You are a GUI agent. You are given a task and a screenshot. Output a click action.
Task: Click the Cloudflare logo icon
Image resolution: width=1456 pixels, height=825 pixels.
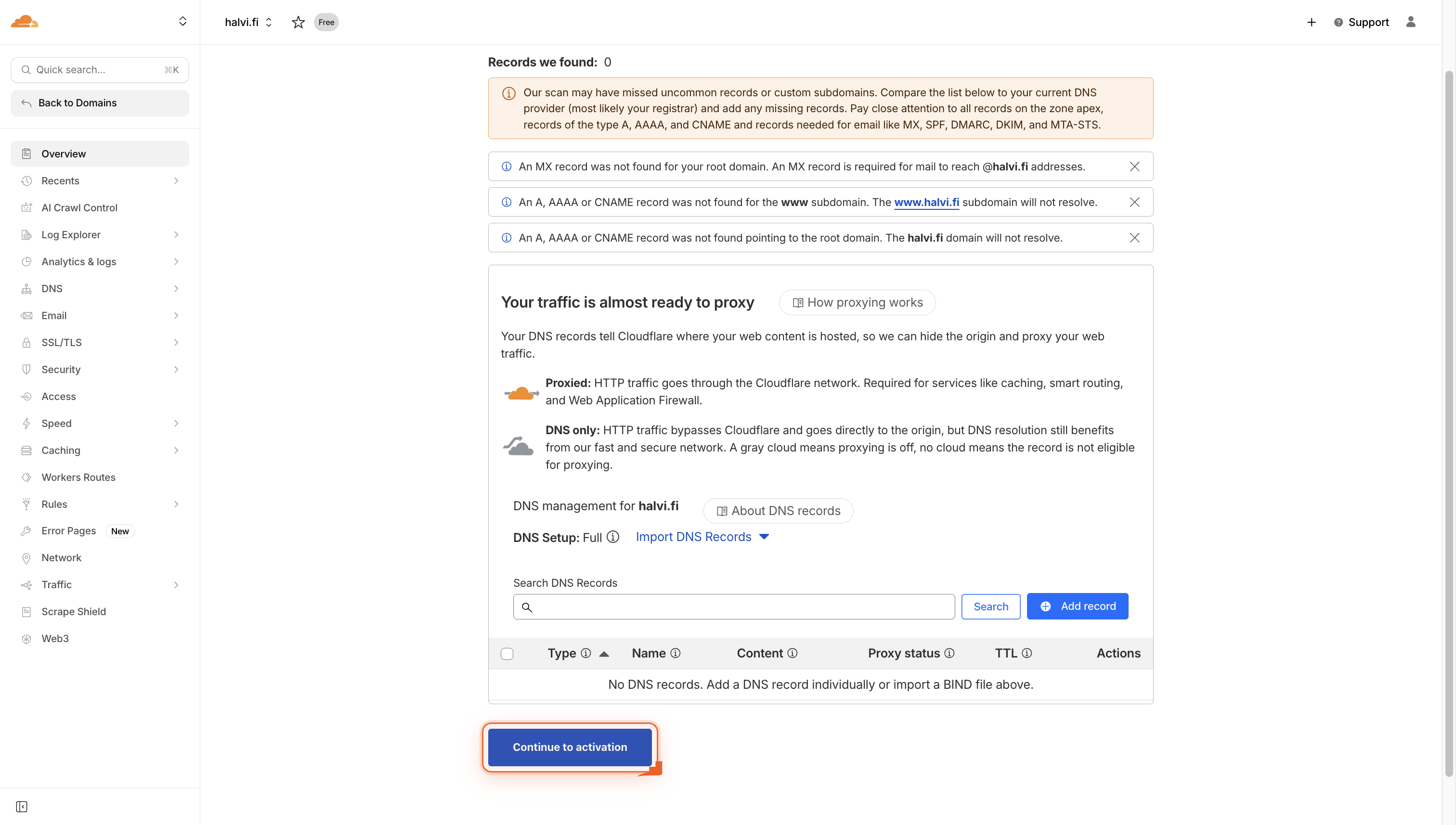[x=25, y=22]
